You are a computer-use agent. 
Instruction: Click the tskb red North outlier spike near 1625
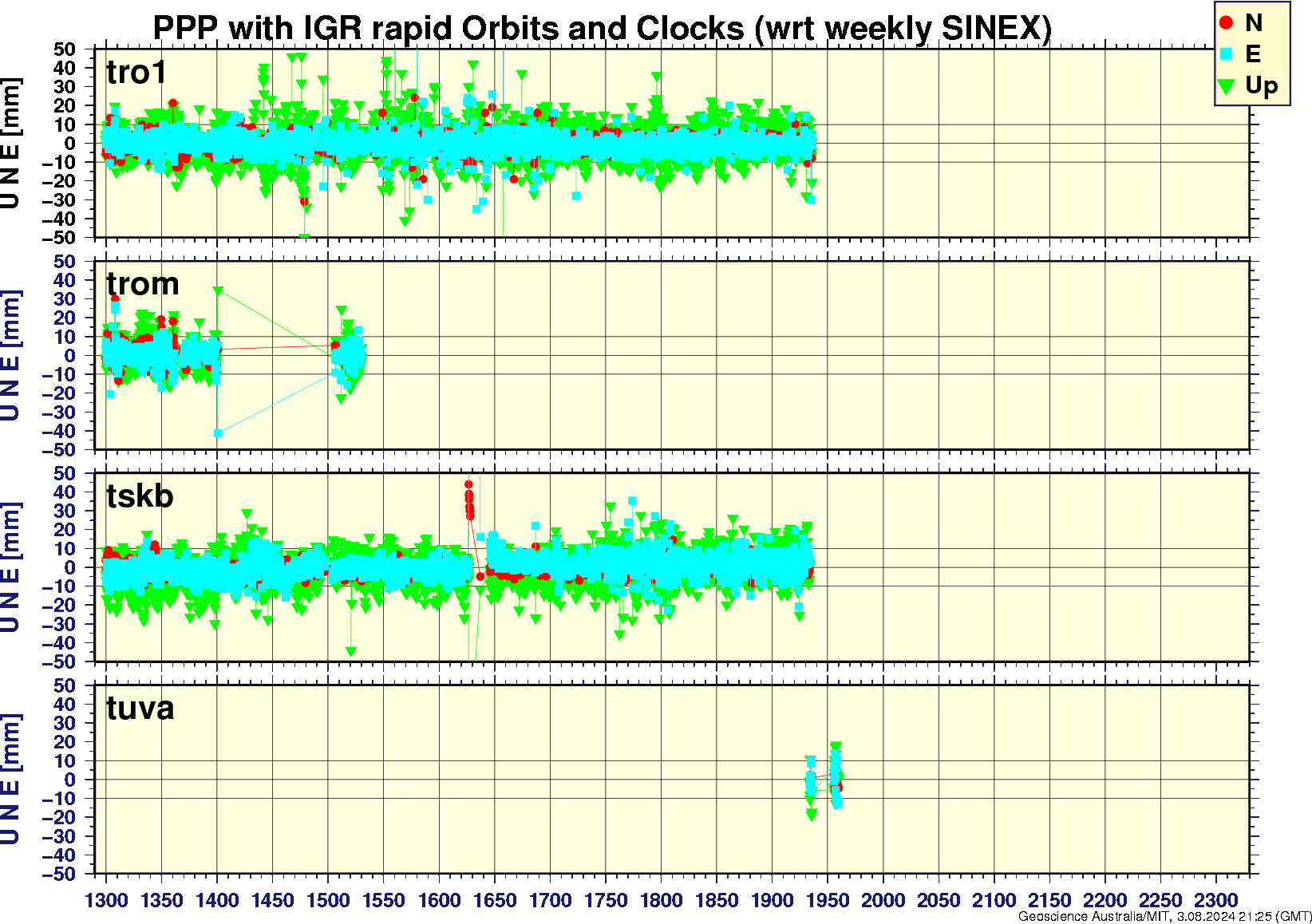coord(469,500)
